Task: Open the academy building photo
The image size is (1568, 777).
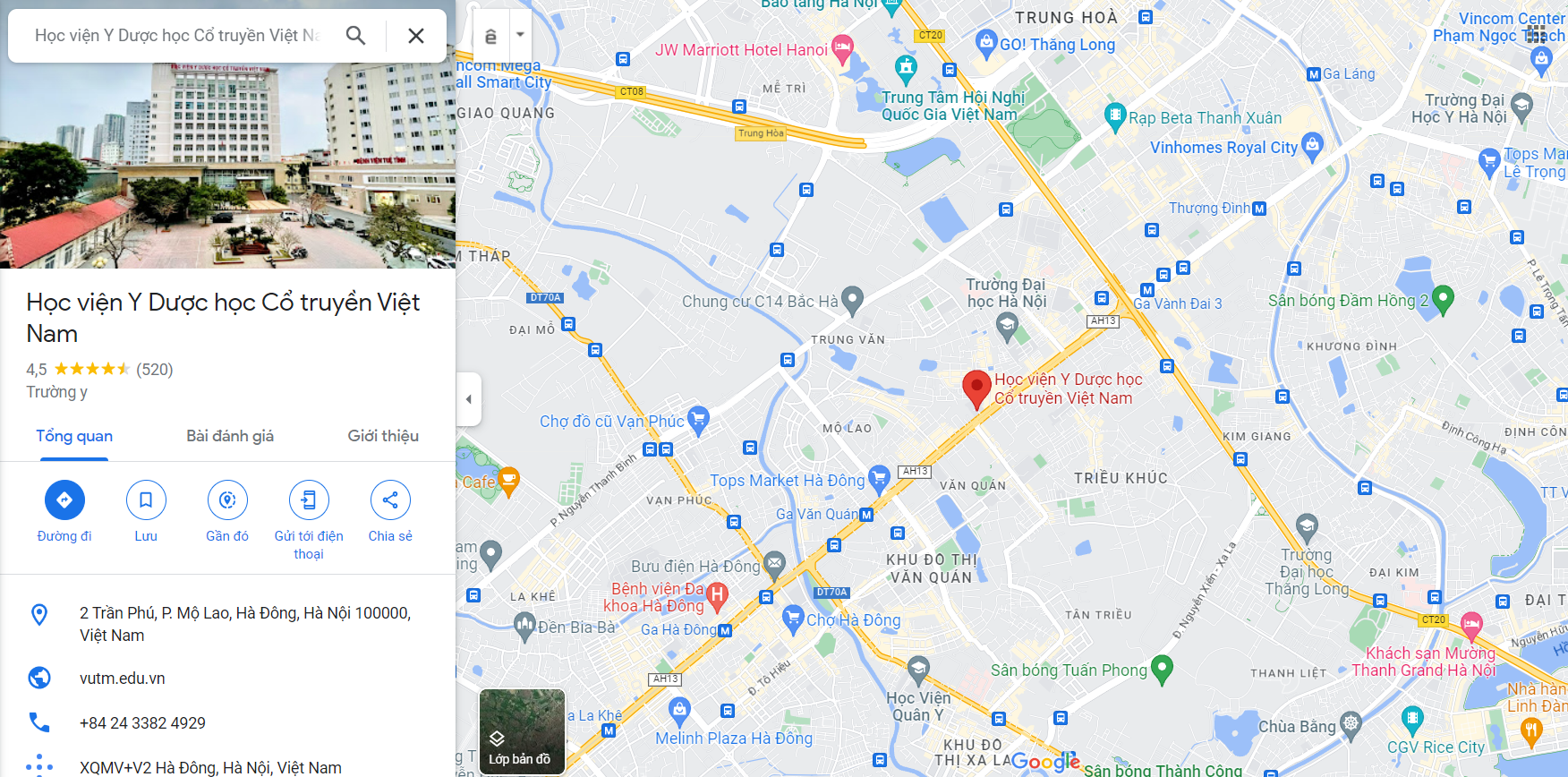Action: point(227,166)
